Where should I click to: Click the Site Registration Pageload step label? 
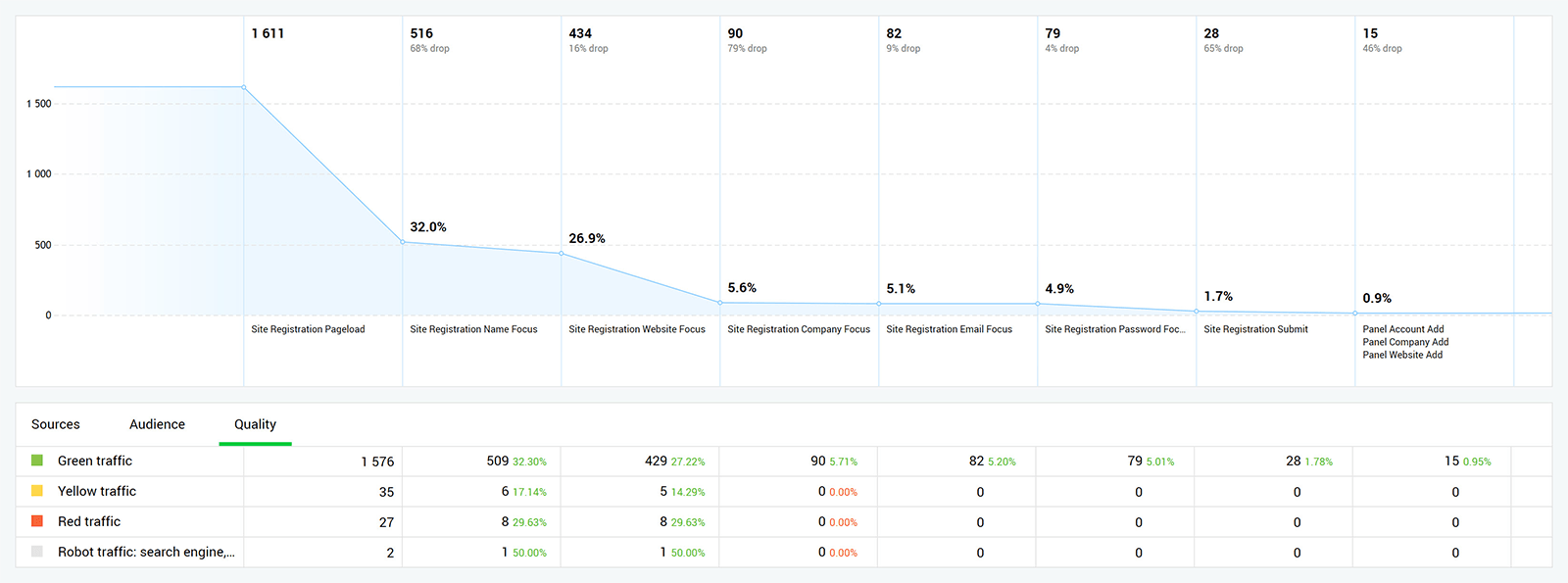308,329
